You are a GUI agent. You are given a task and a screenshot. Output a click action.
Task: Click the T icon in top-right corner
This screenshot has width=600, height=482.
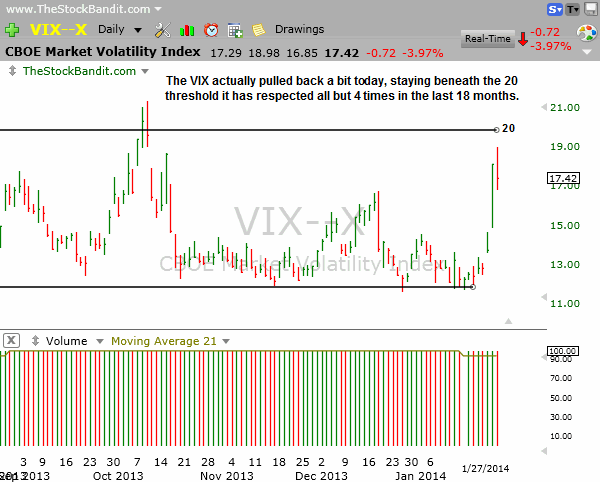tap(572, 10)
